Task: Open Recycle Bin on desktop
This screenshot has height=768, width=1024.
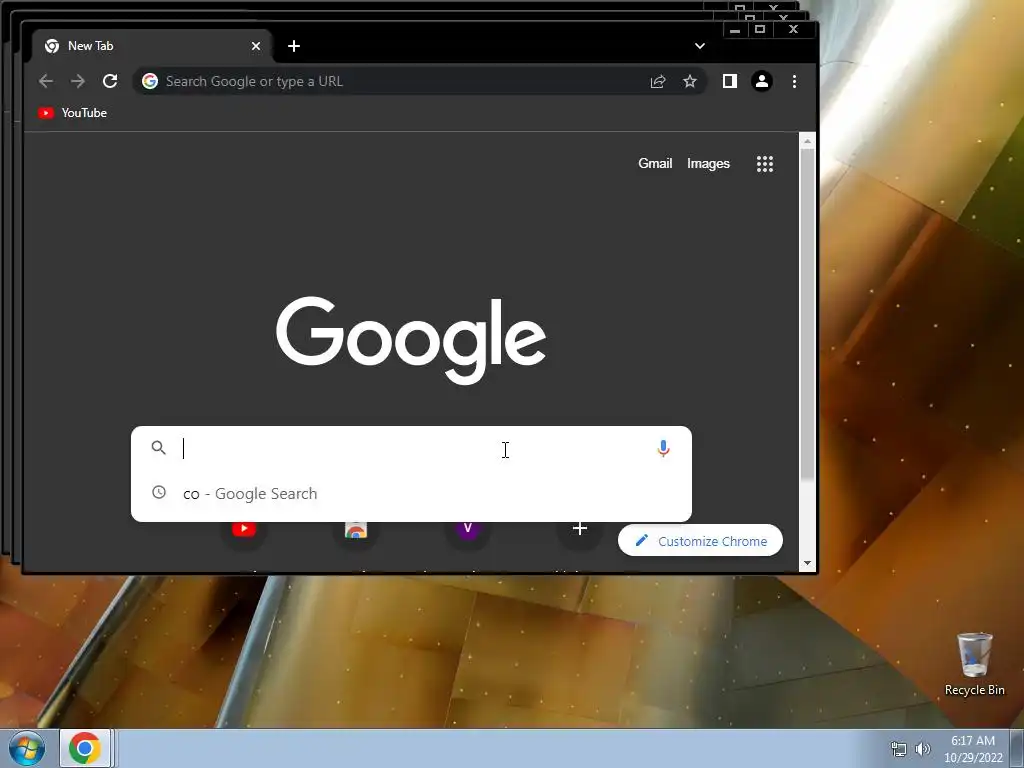Action: tap(974, 664)
